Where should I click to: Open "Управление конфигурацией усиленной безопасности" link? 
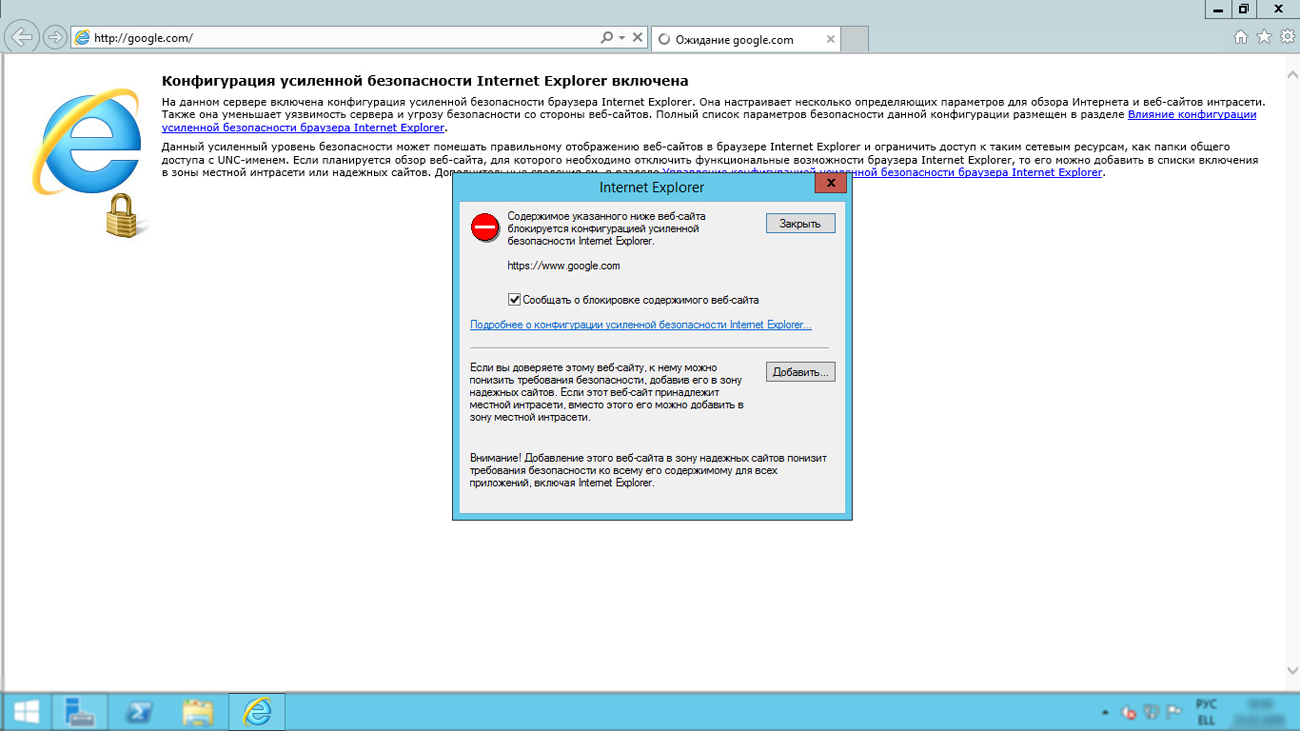882,172
